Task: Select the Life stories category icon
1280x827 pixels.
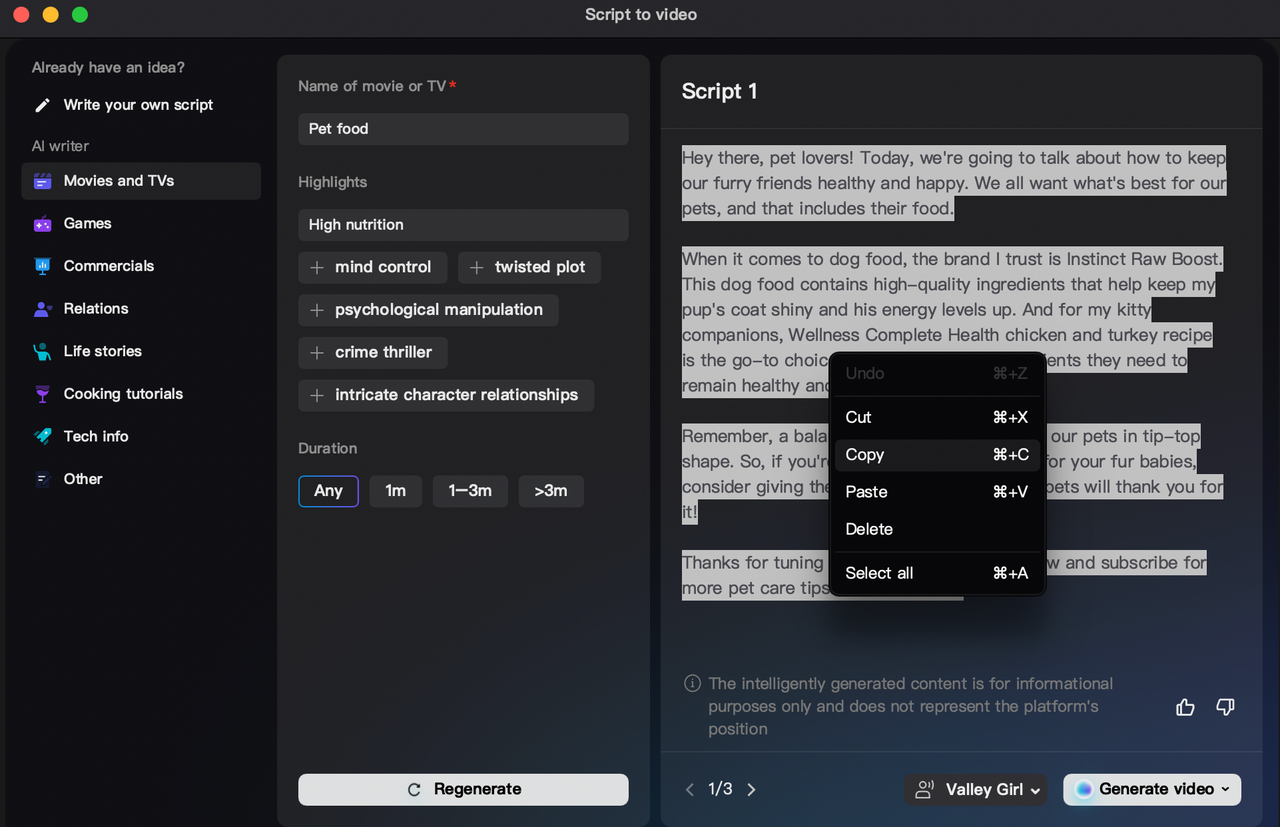Action: [41, 351]
